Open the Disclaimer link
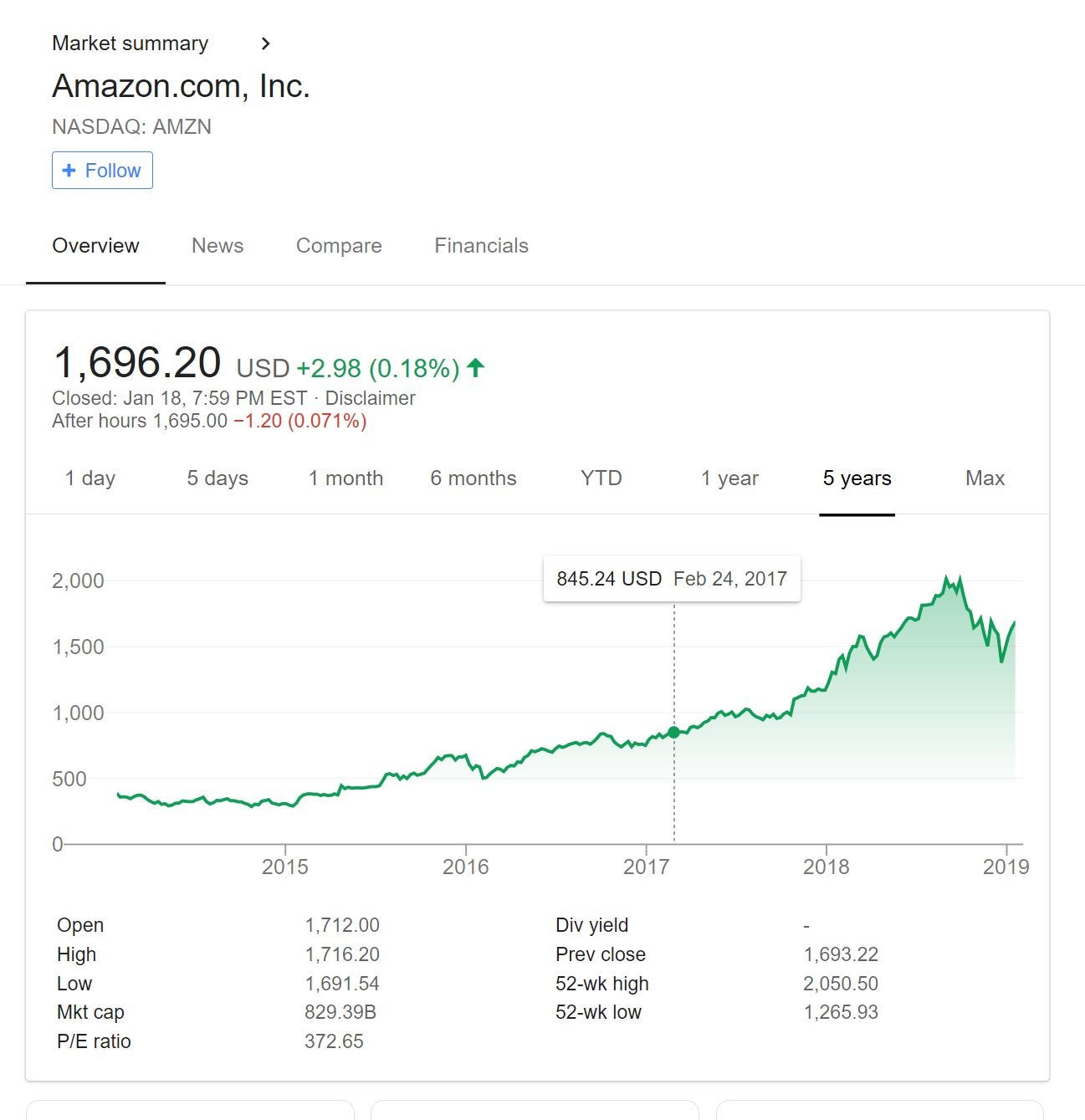This screenshot has height=1120, width=1085. point(370,398)
